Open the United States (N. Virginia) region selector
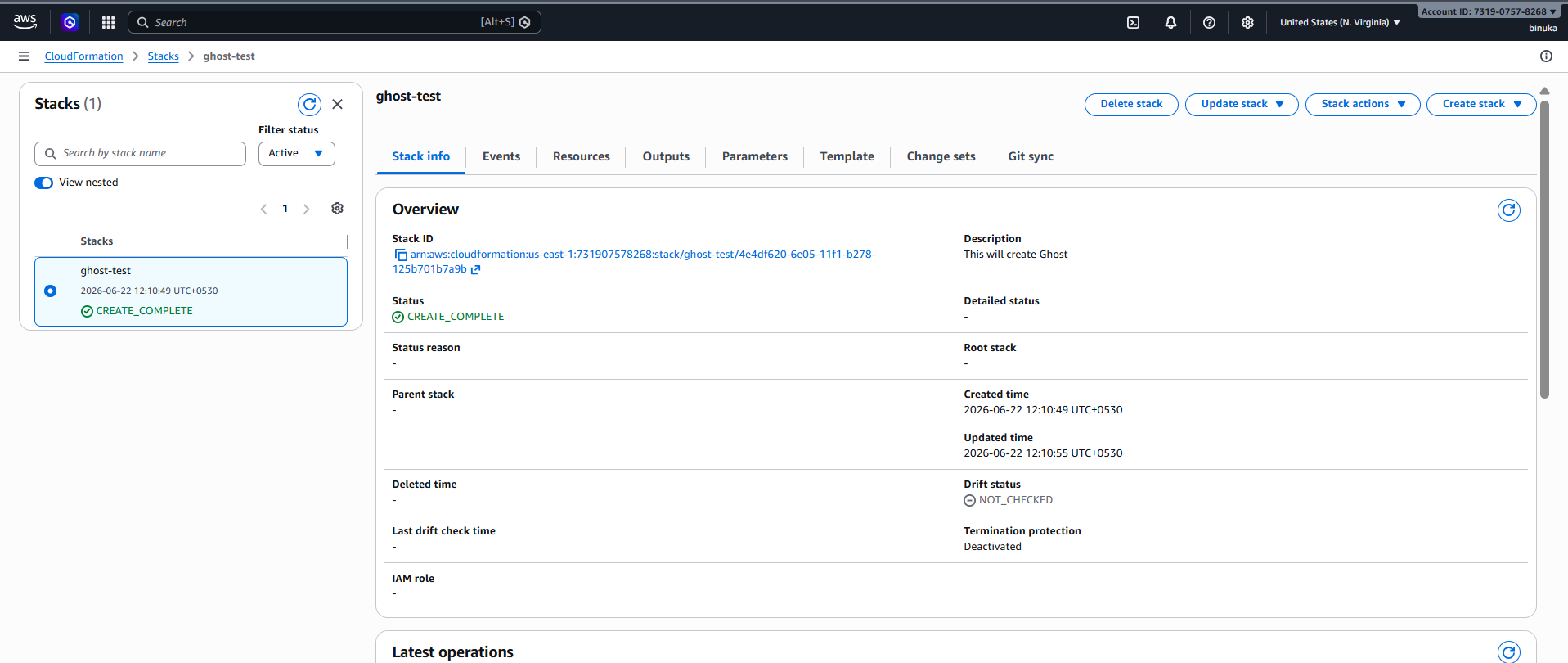 coord(1340,22)
